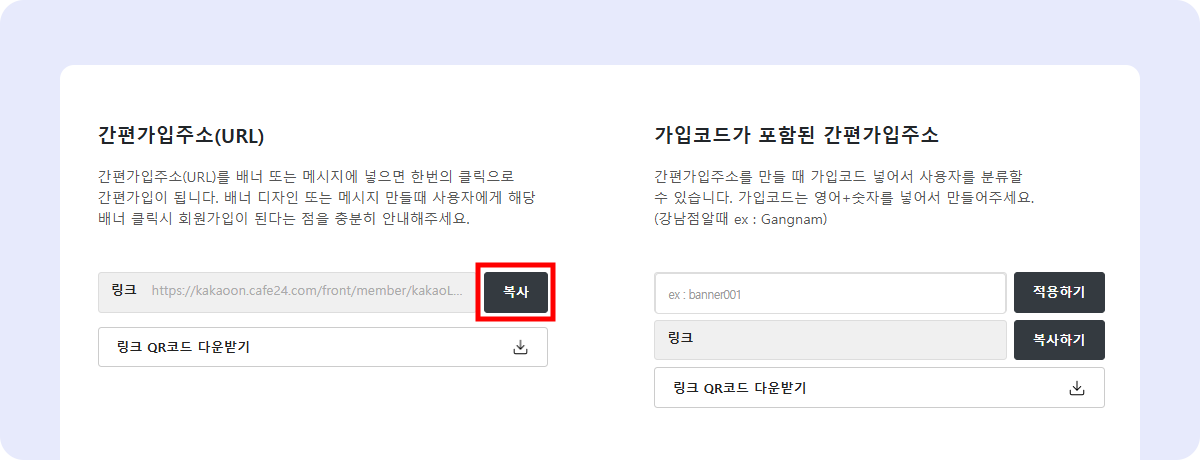The height and width of the screenshot is (460, 1200).
Task: Click the 링크 label before the kakaoon URL
Action: 124,290
